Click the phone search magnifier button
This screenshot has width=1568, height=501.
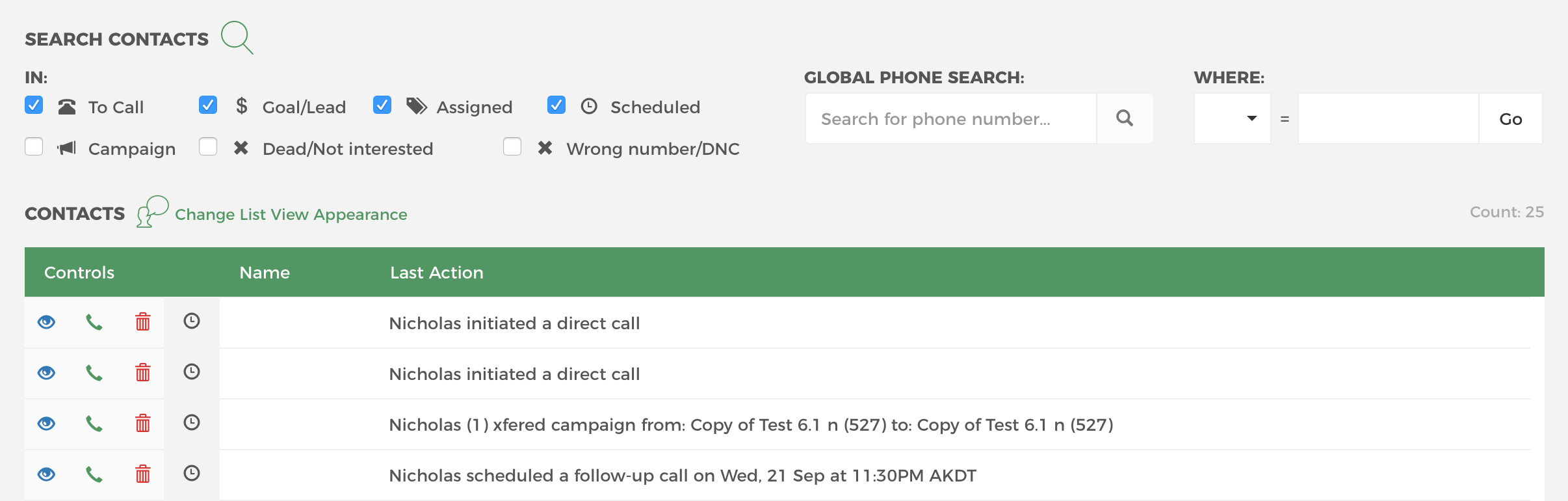[1125, 118]
